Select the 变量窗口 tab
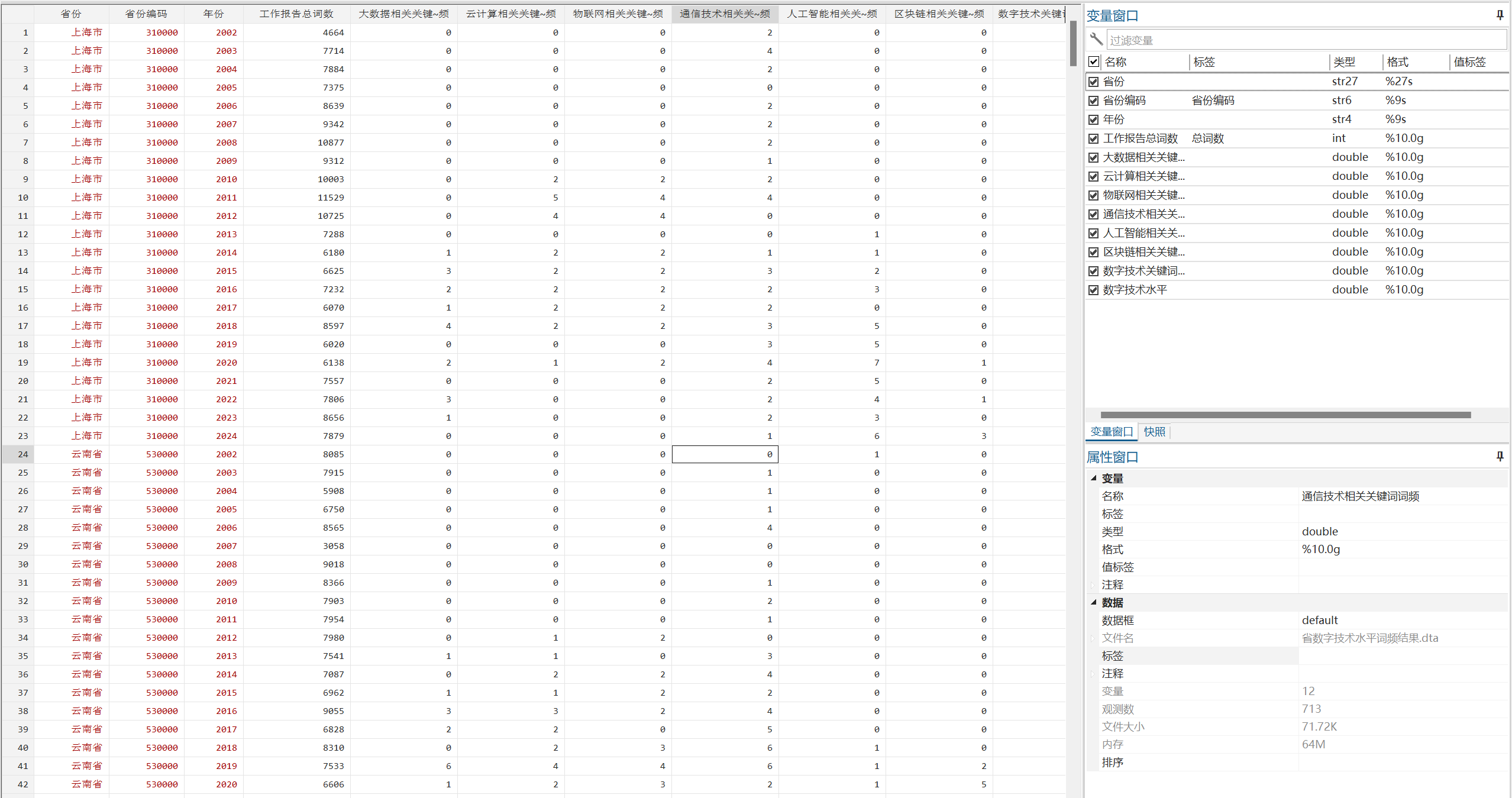The height and width of the screenshot is (798, 1512). pyautogui.click(x=1111, y=432)
